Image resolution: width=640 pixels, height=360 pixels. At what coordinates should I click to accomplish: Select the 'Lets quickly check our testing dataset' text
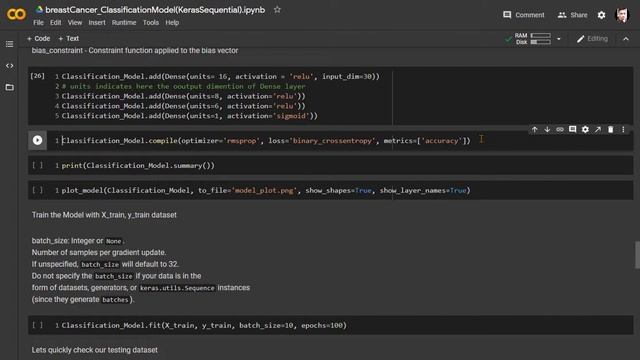click(94, 350)
